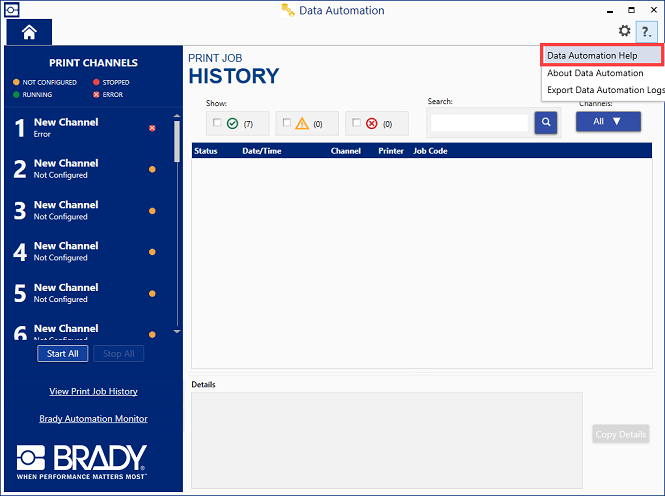Click Channel 1 error status icon
Viewport: 665px width, 496px height.
[x=152, y=128]
